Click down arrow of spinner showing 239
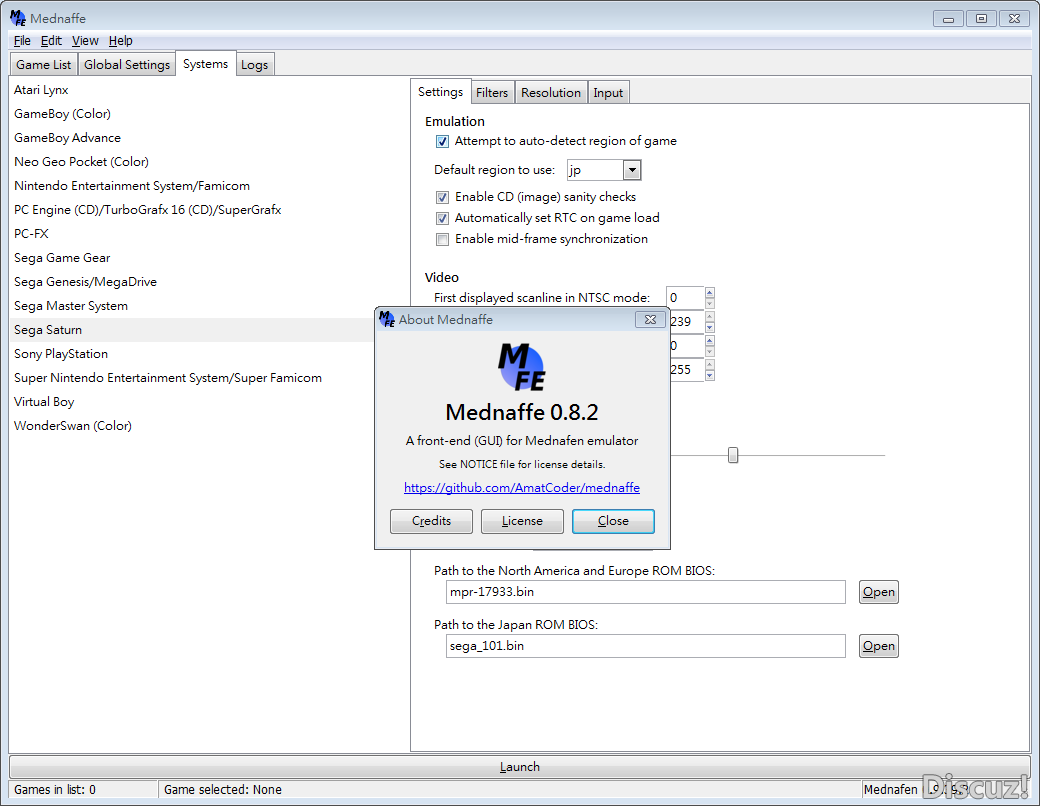 coord(710,327)
